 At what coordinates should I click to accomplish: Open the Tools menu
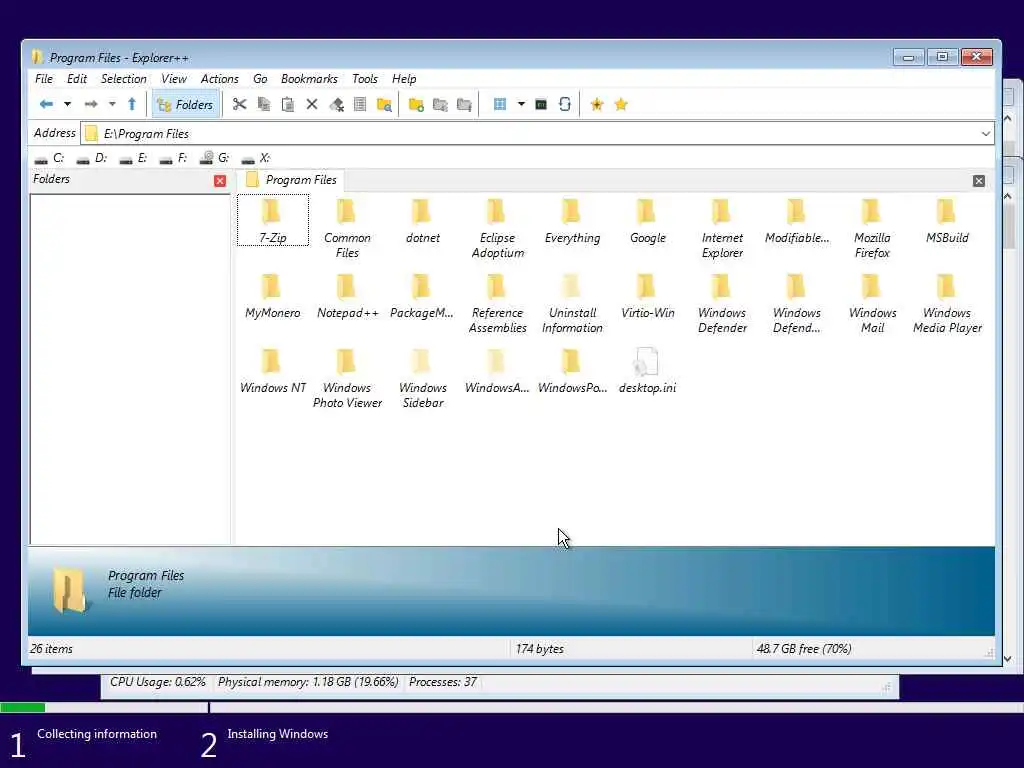coord(364,79)
